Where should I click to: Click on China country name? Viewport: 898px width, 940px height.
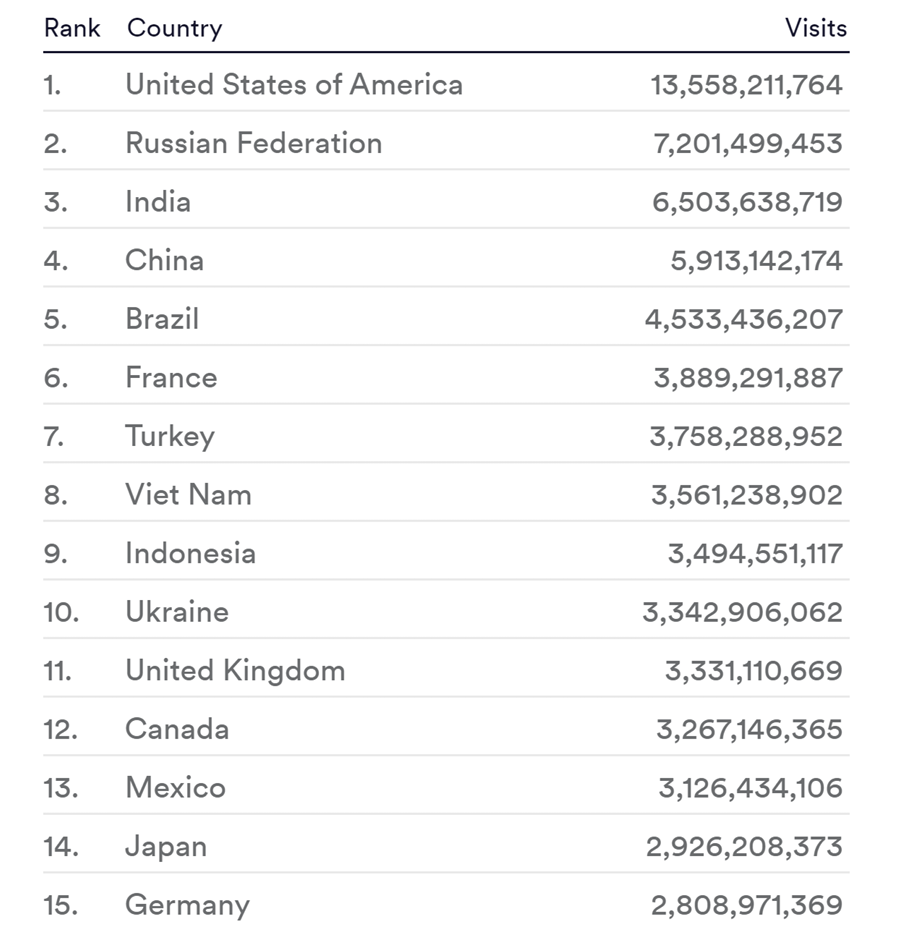(x=164, y=260)
